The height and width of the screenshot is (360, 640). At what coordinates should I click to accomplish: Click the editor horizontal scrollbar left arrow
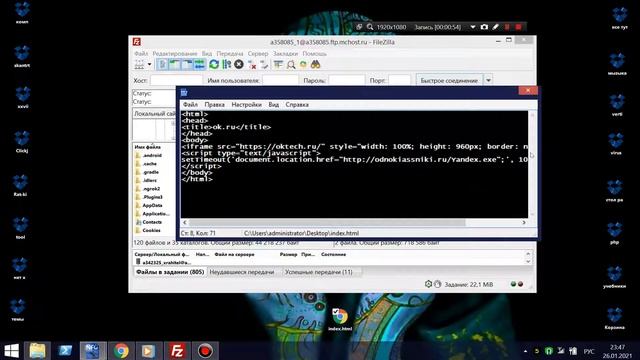tap(185, 222)
